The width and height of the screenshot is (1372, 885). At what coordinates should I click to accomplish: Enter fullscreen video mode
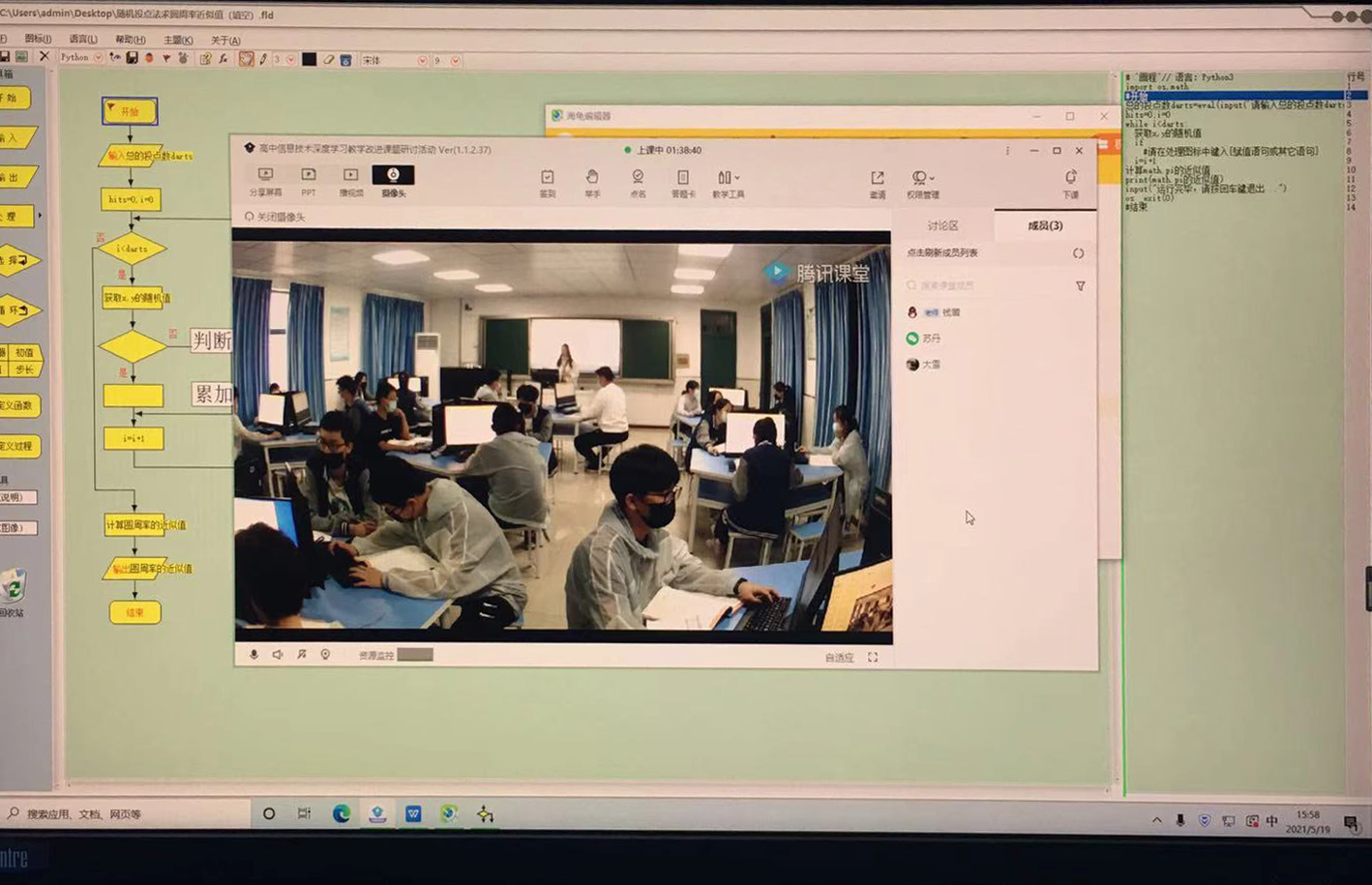pos(873,658)
